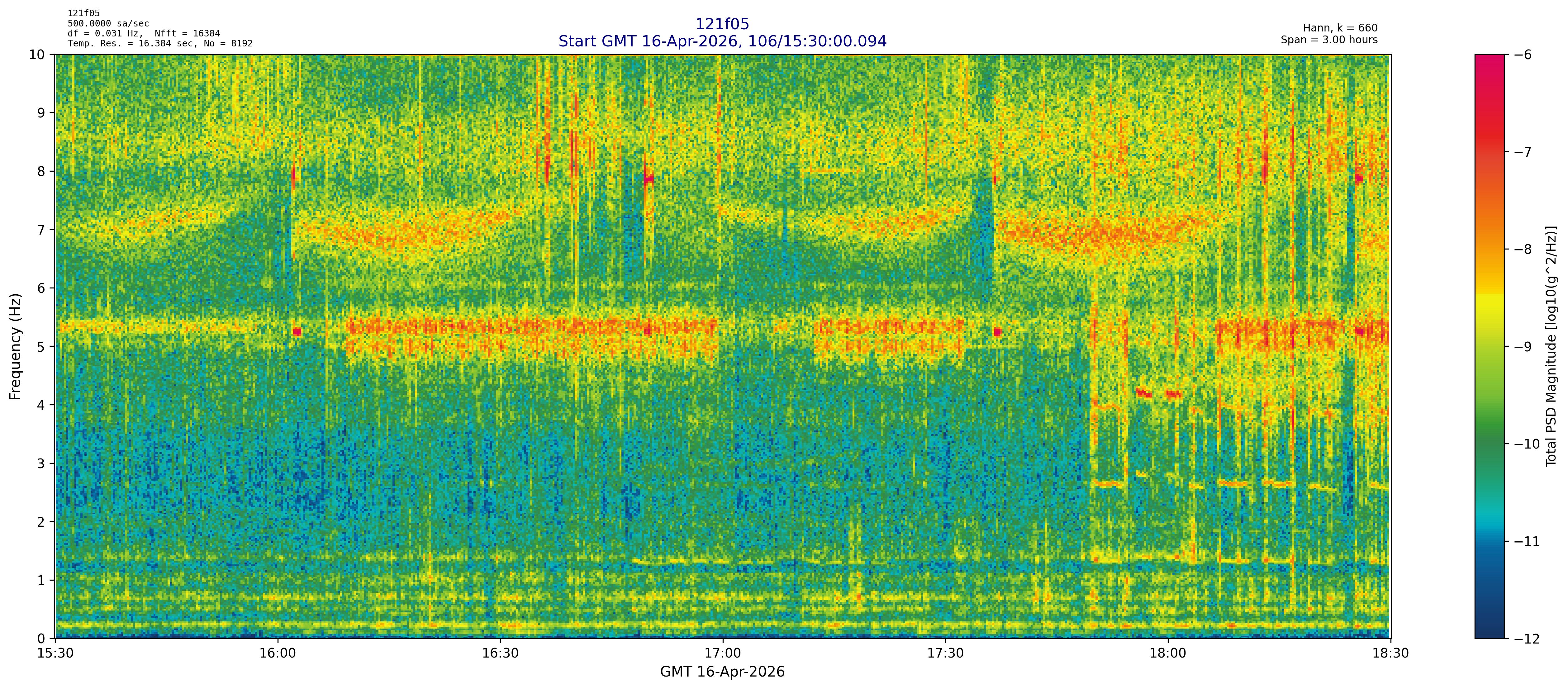Click the 15:30 start time tick label
Screen dimensions: 1568x689
pyautogui.click(x=55, y=654)
